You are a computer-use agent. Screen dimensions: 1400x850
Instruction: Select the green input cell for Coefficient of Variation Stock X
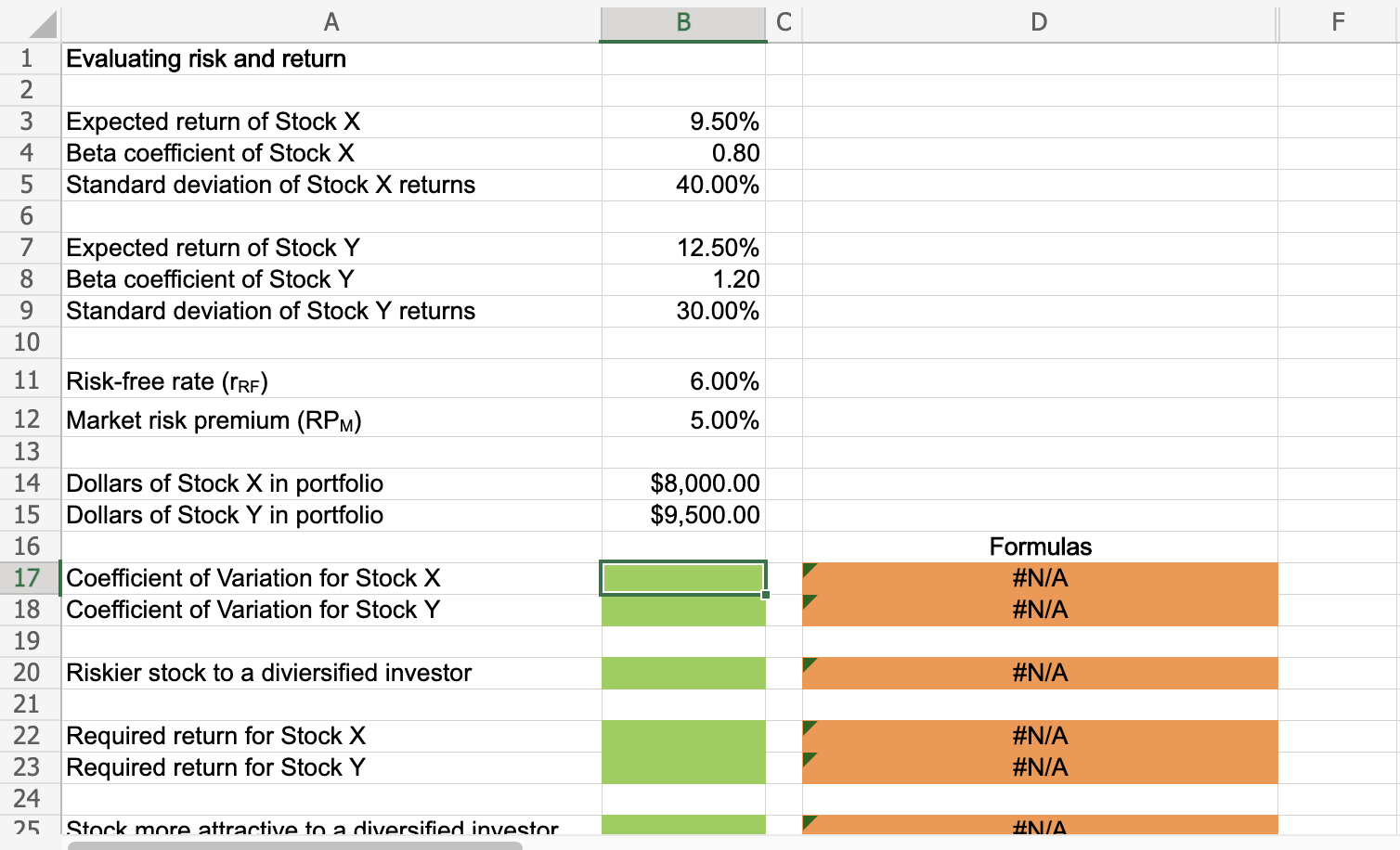(x=683, y=577)
